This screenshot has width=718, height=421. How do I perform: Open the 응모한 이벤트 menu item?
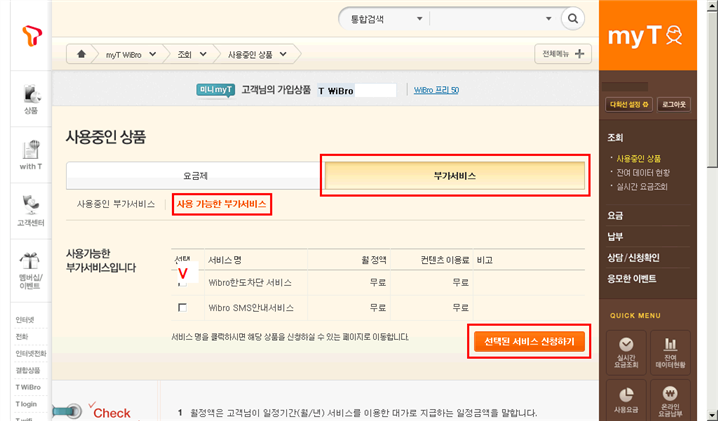(x=631, y=279)
